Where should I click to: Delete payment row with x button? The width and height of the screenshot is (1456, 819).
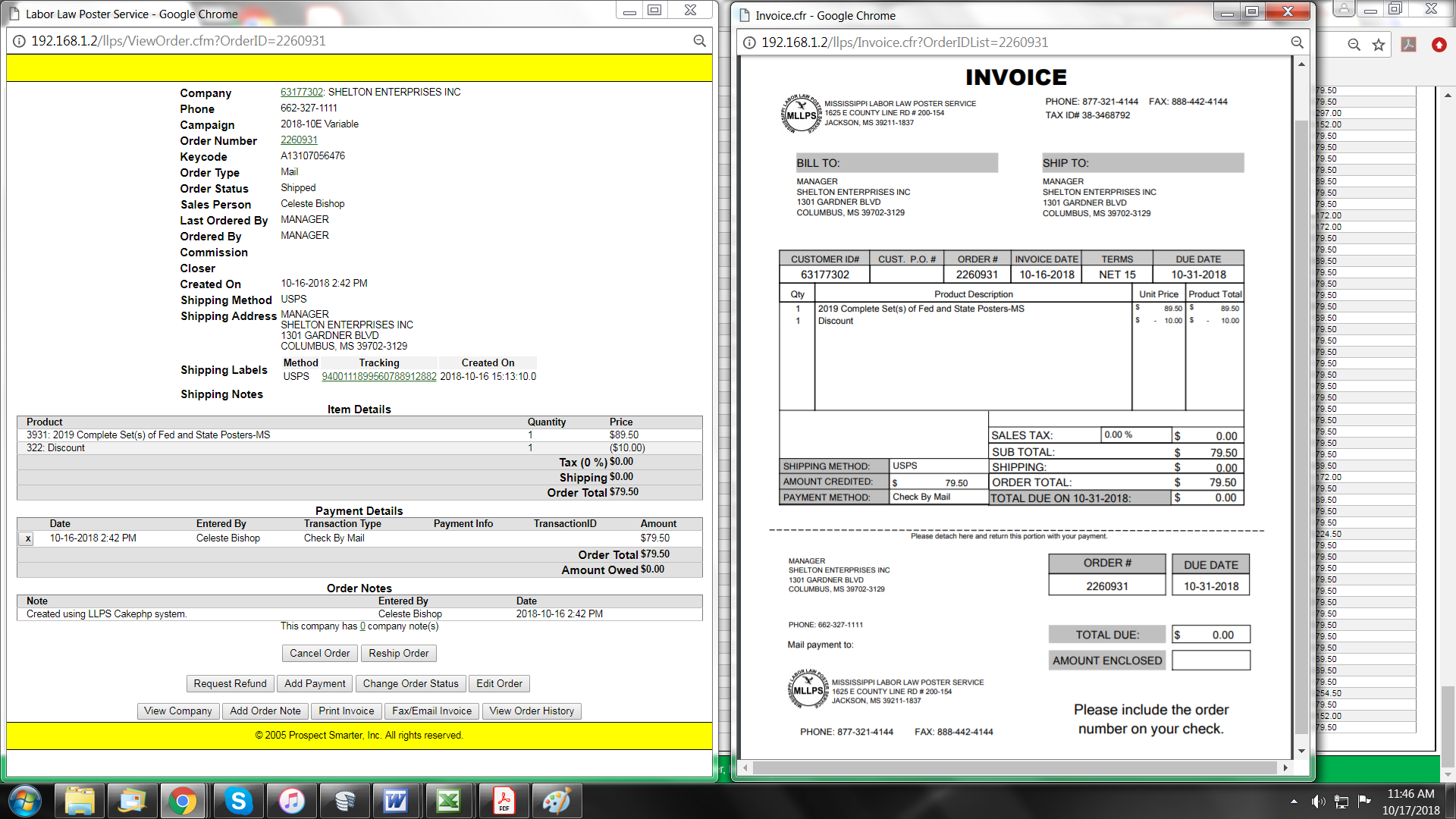(x=27, y=538)
